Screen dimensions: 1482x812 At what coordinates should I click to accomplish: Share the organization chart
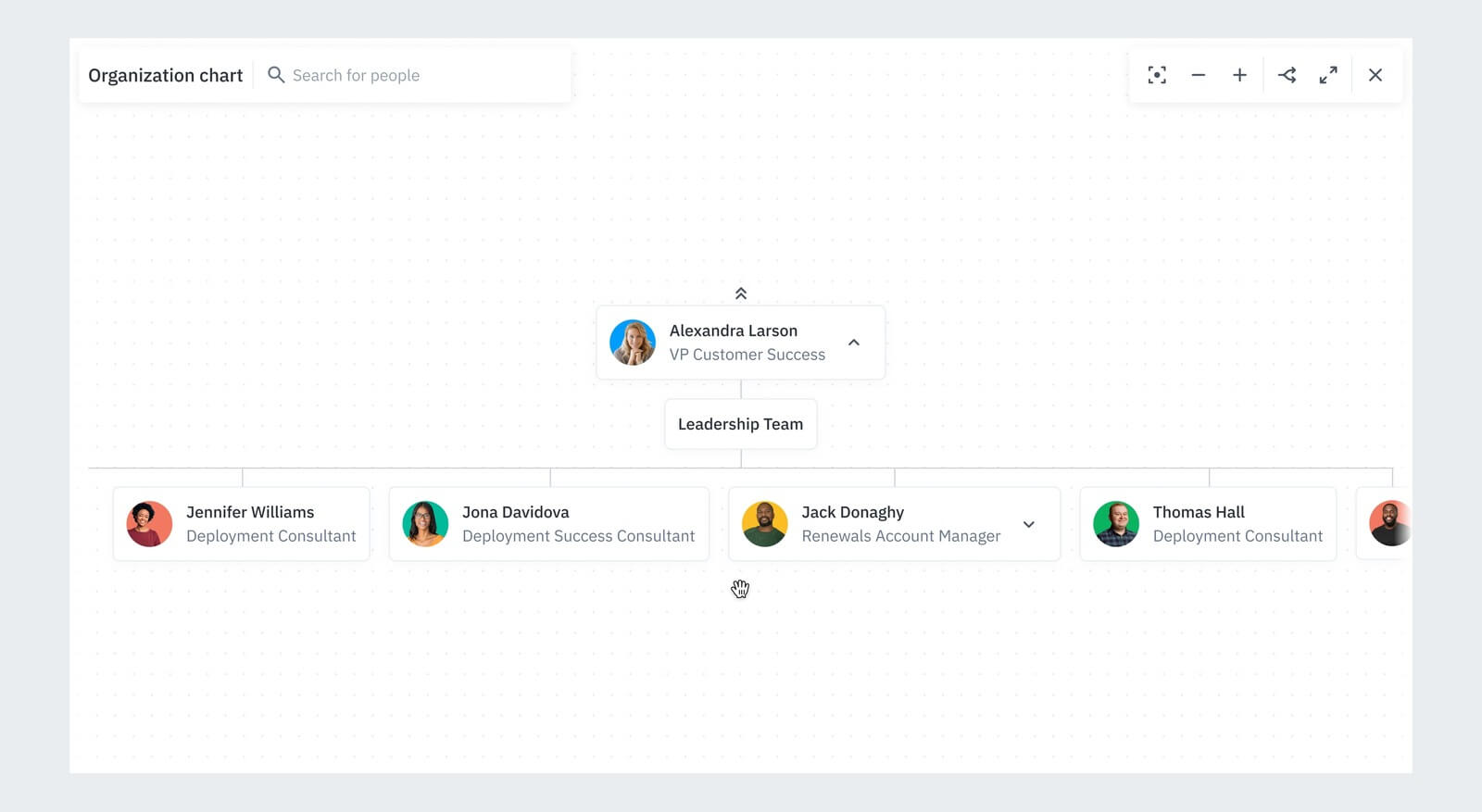coord(1287,74)
